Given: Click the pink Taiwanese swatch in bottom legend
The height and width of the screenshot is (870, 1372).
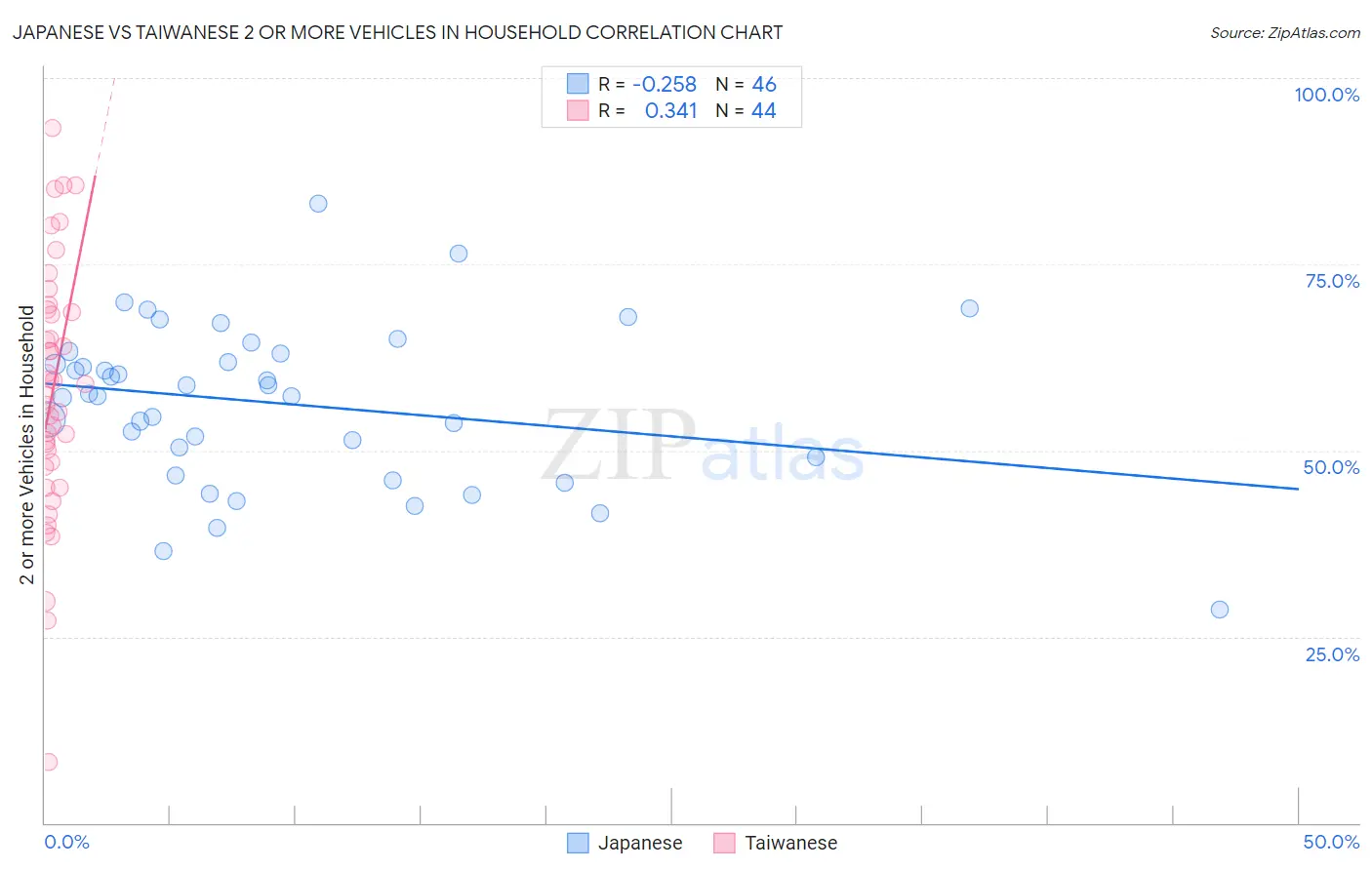Looking at the screenshot, I should 724,843.
